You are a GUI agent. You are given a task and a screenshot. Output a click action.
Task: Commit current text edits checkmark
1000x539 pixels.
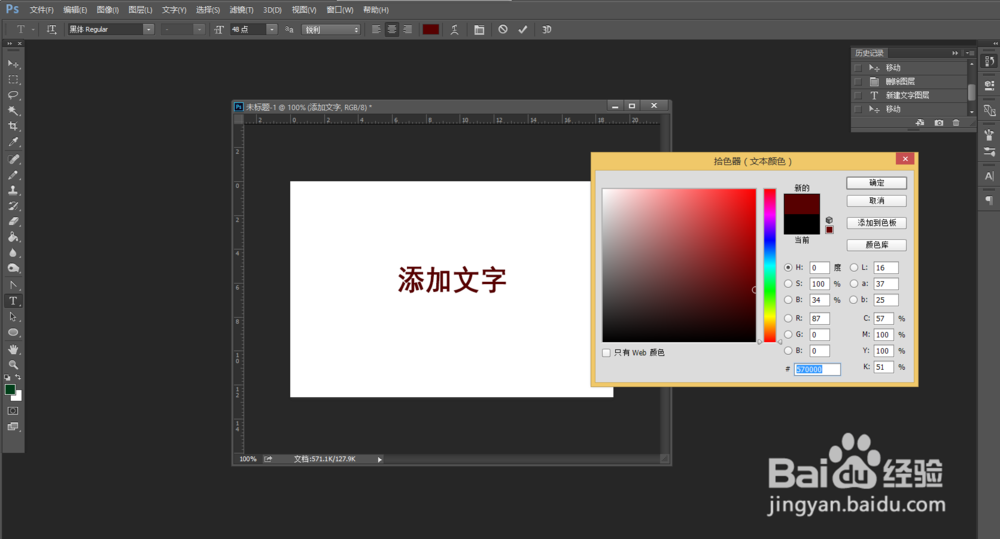tap(522, 29)
